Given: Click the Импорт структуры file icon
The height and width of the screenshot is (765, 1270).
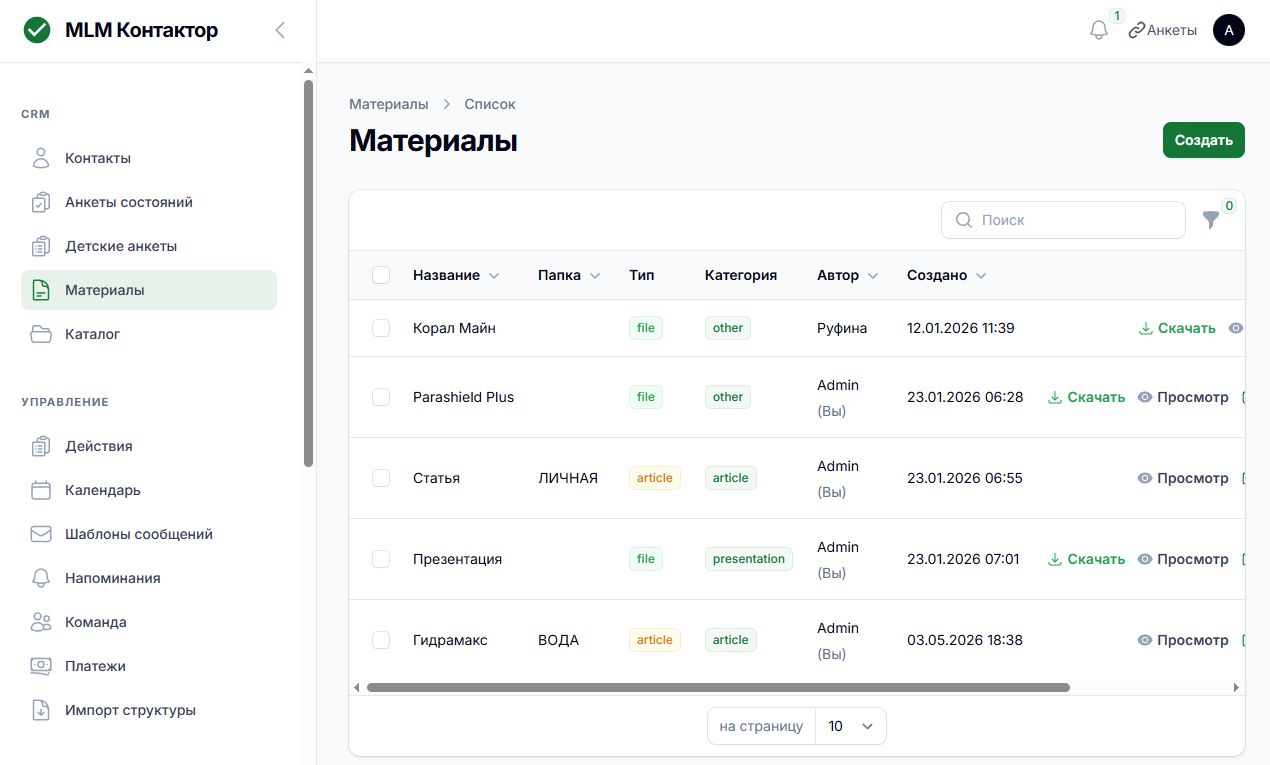Looking at the screenshot, I should click(41, 710).
